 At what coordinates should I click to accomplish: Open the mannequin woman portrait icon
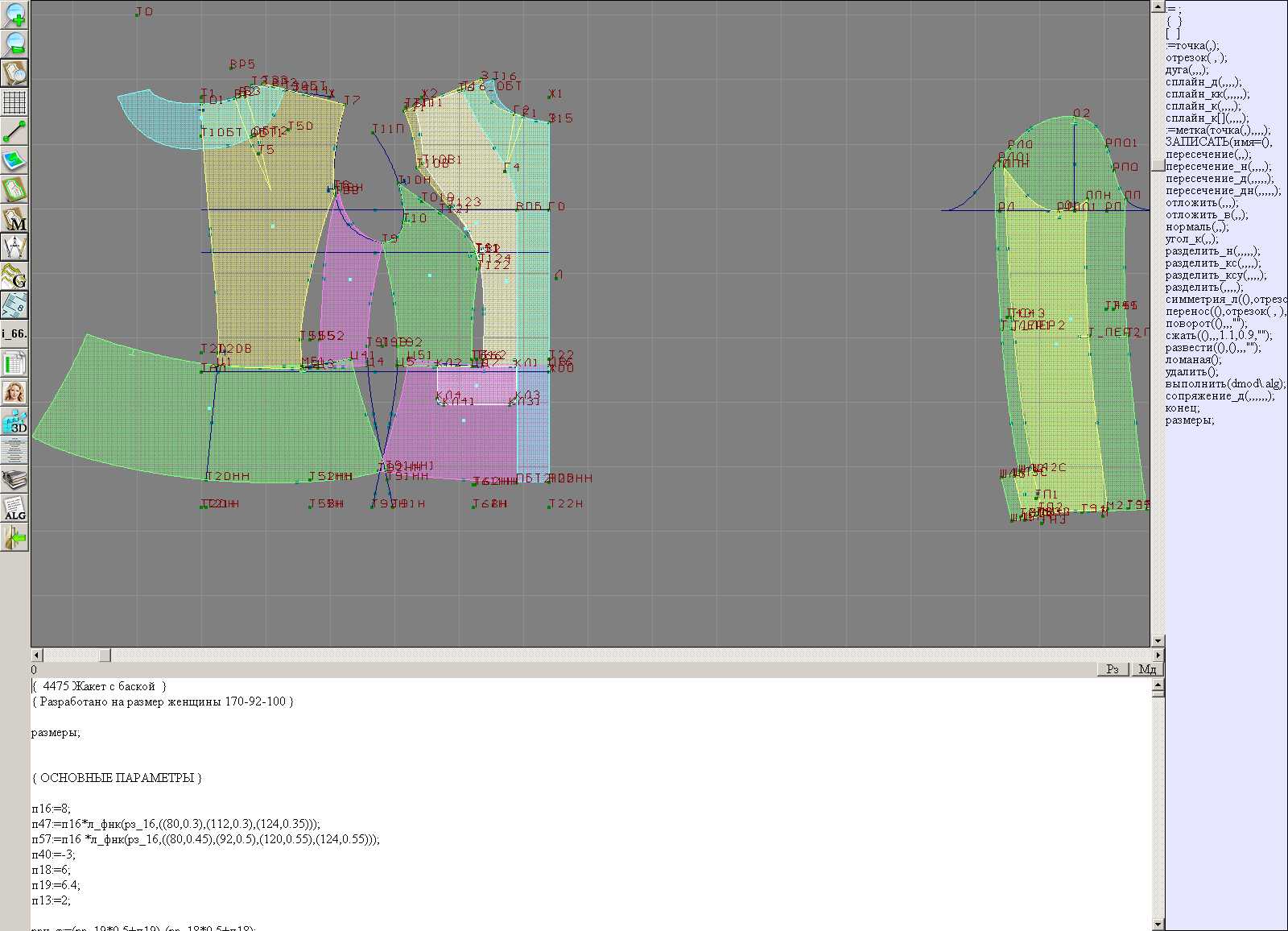(14, 392)
